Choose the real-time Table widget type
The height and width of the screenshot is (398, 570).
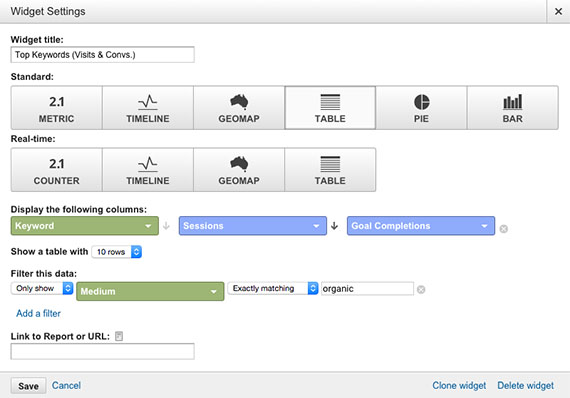point(330,170)
